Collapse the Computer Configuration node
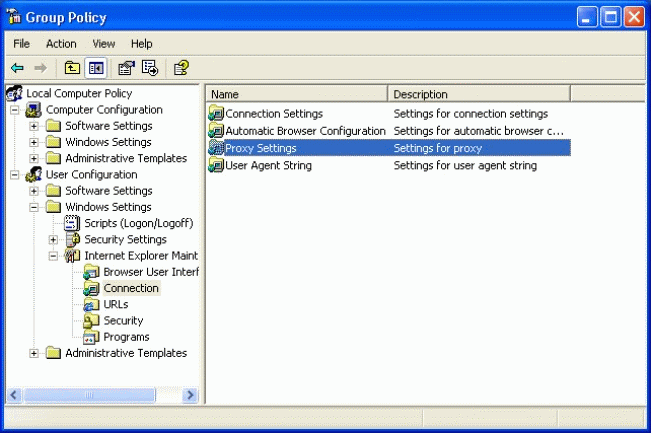The width and height of the screenshot is (651, 433). (x=15, y=110)
